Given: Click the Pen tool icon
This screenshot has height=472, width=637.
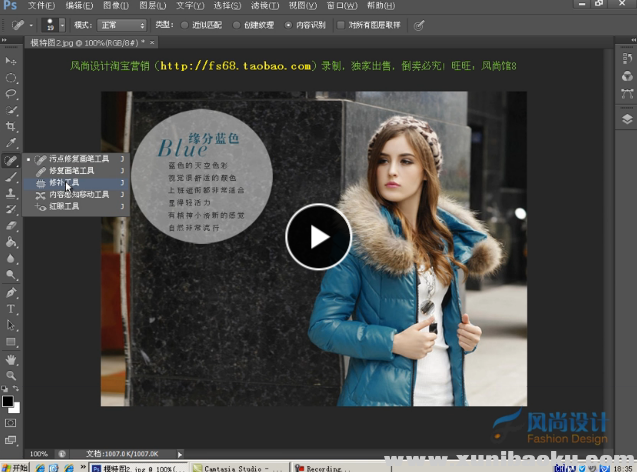Looking at the screenshot, I should click(x=11, y=293).
